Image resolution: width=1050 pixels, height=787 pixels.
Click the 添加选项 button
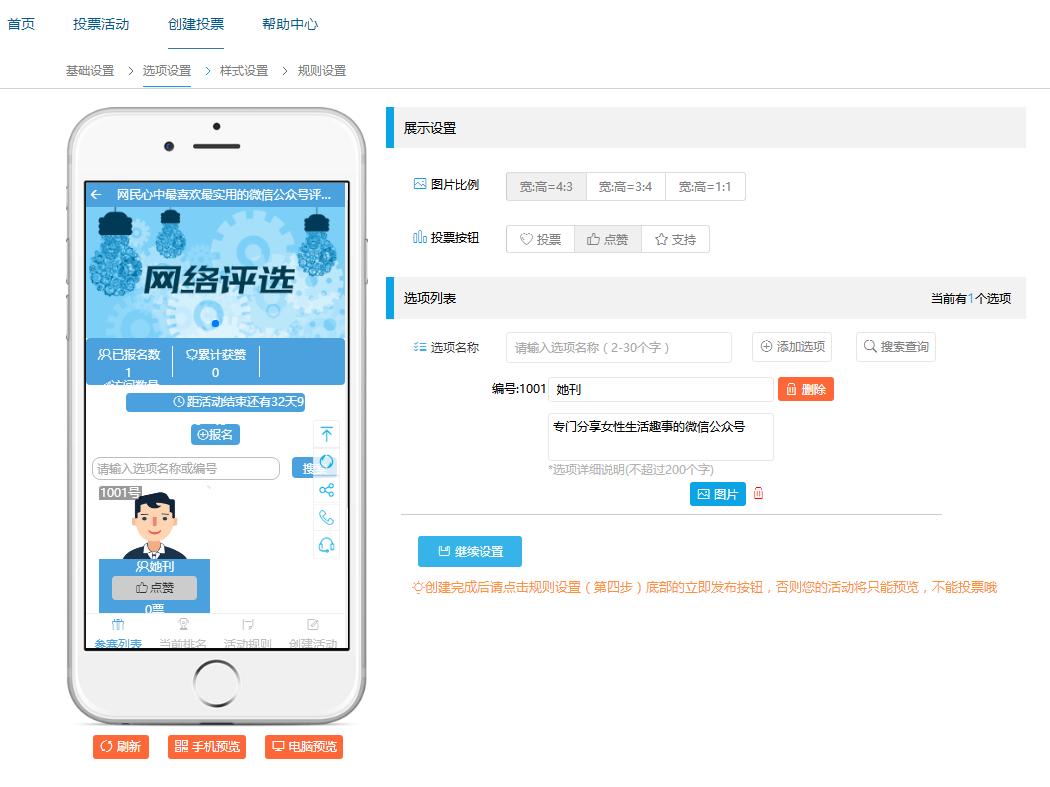(792, 347)
